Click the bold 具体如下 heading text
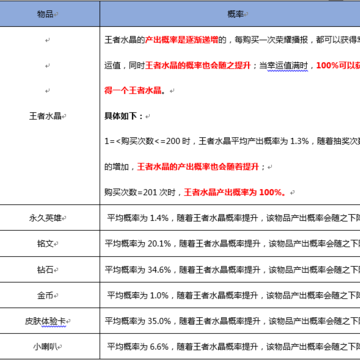 pos(122,116)
